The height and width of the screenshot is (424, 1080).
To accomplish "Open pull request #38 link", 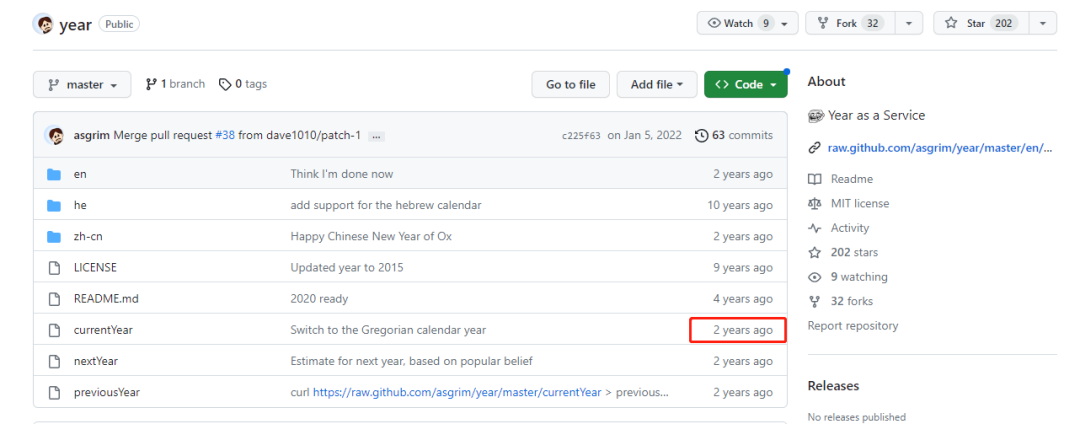I will coord(225,136).
